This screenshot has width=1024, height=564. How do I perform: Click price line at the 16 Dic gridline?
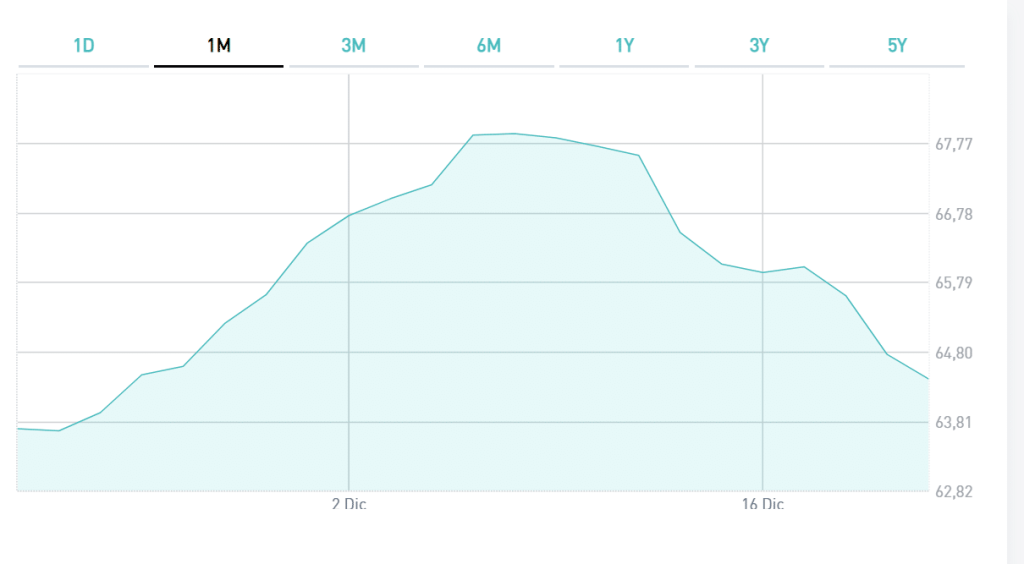(763, 272)
